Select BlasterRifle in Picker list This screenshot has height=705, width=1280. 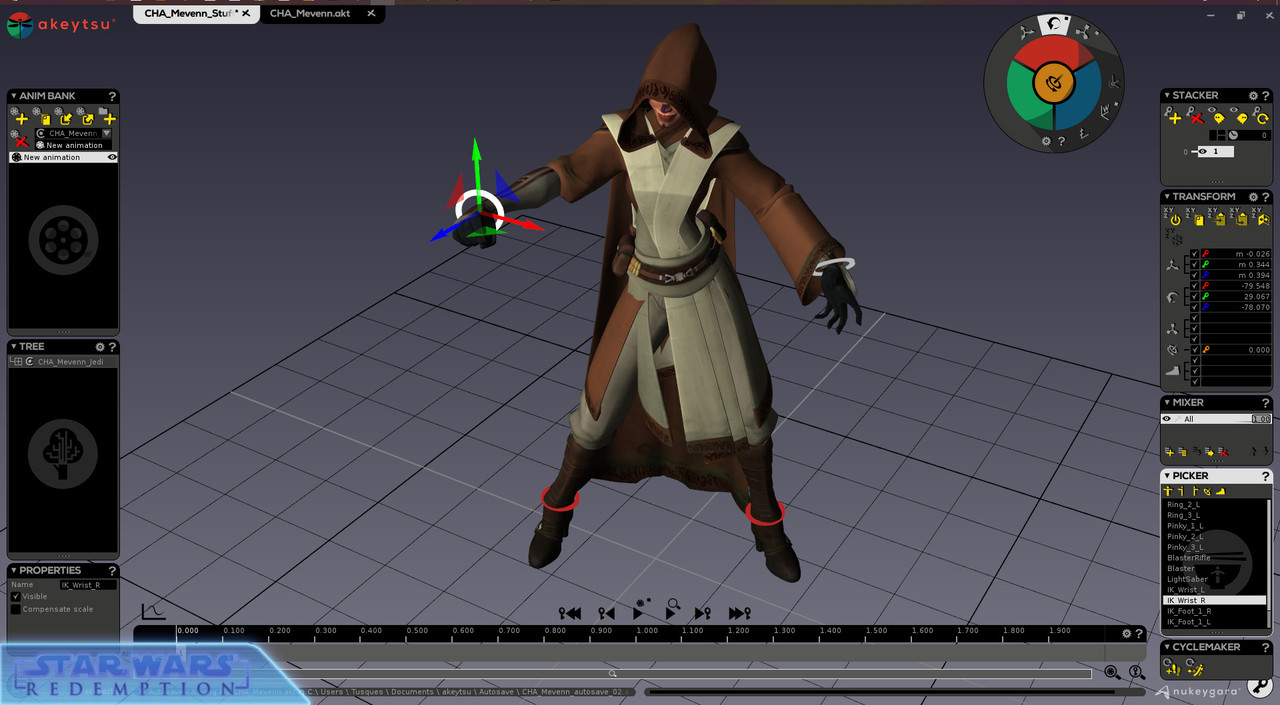pyautogui.click(x=1214, y=558)
